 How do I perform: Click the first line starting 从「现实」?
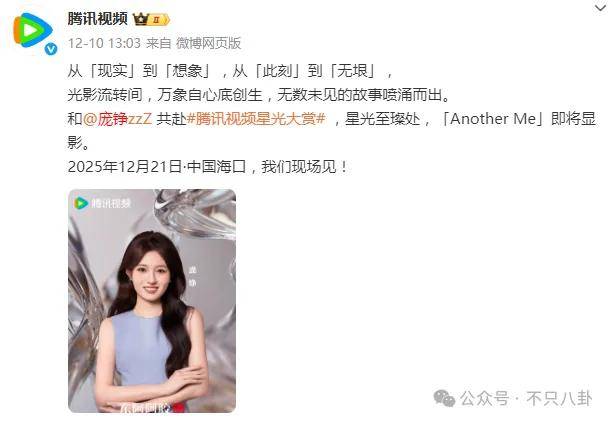[231, 71]
